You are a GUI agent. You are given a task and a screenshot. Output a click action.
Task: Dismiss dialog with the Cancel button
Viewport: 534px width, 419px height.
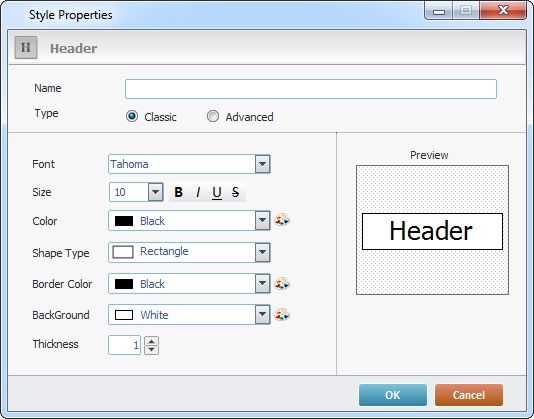pos(469,395)
